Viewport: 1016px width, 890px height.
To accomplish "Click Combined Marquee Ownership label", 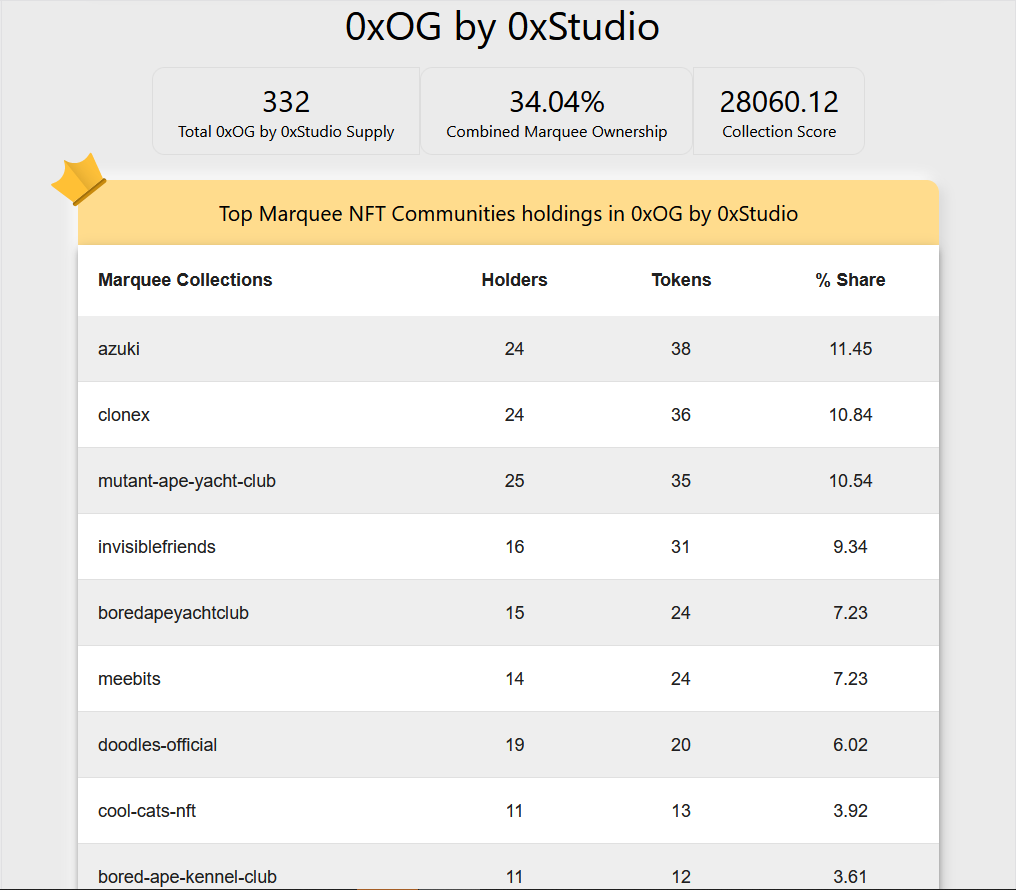I will (x=557, y=132).
